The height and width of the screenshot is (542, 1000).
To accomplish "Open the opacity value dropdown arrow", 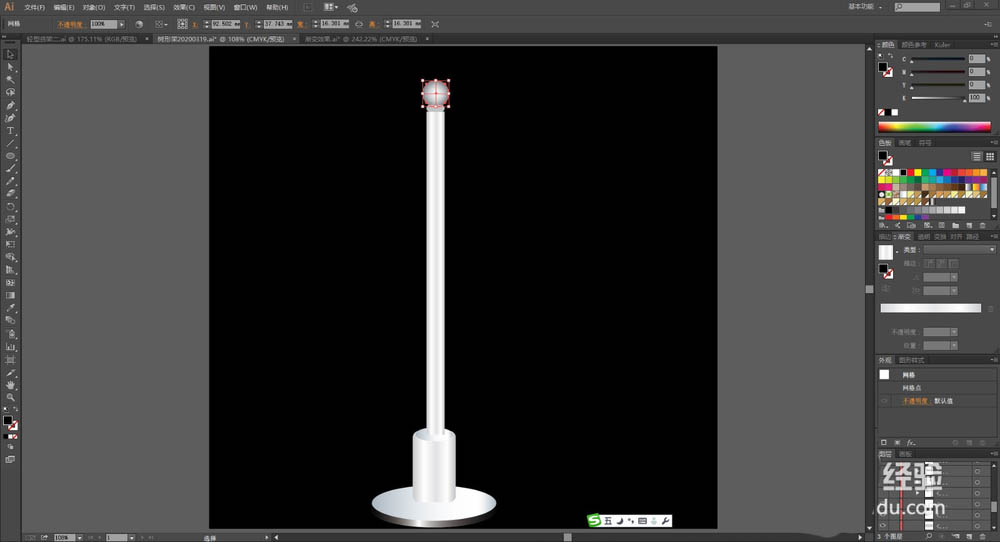I will click(121, 24).
